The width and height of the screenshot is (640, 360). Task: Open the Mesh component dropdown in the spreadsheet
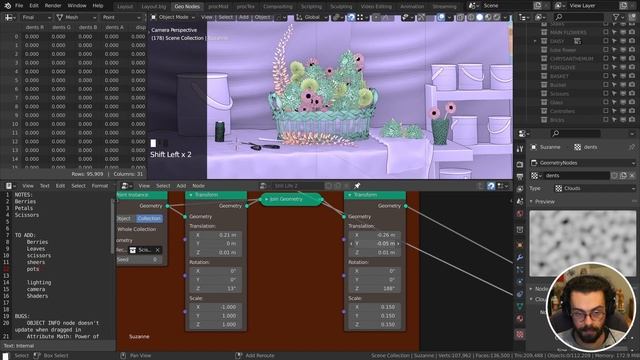pyautogui.click(x=76, y=18)
